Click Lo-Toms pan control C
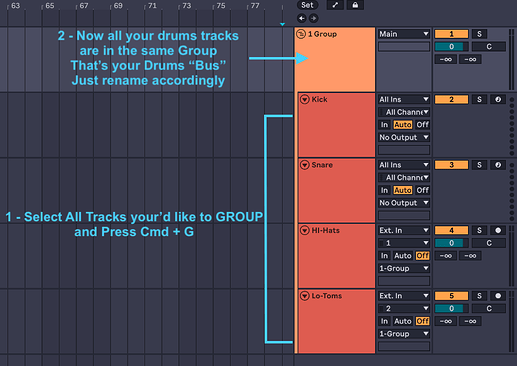This screenshot has width=517, height=366. pos(489,308)
